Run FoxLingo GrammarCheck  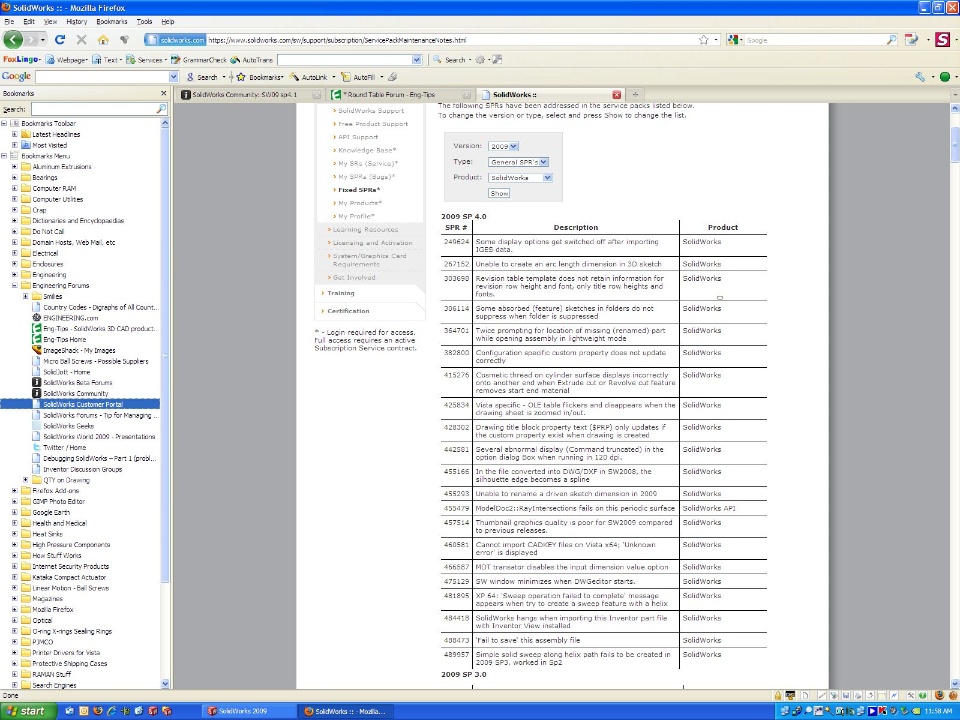[x=199, y=59]
